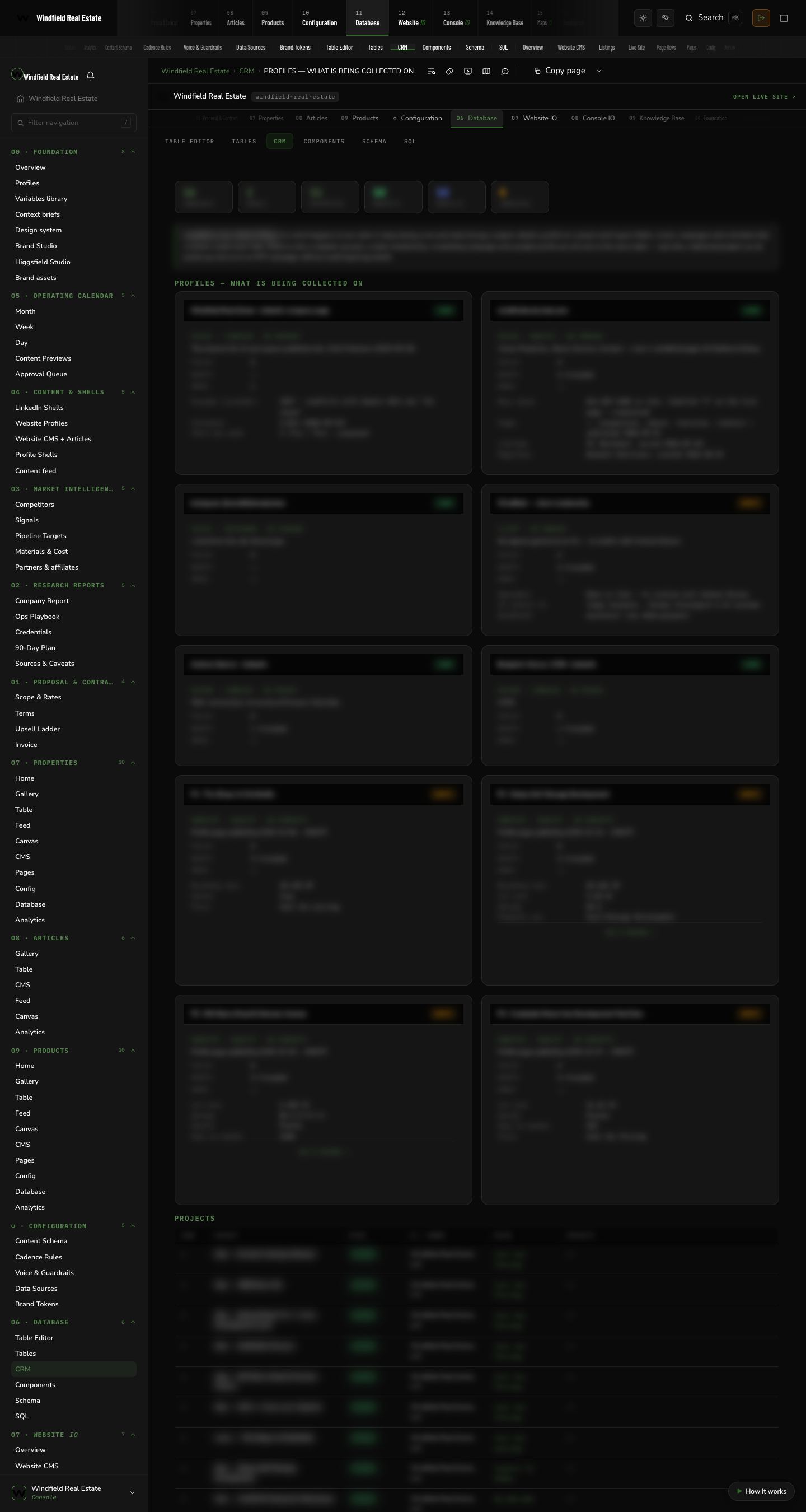
Task: Click the play presentation icon in breadcrumb toolbar
Action: [467, 71]
